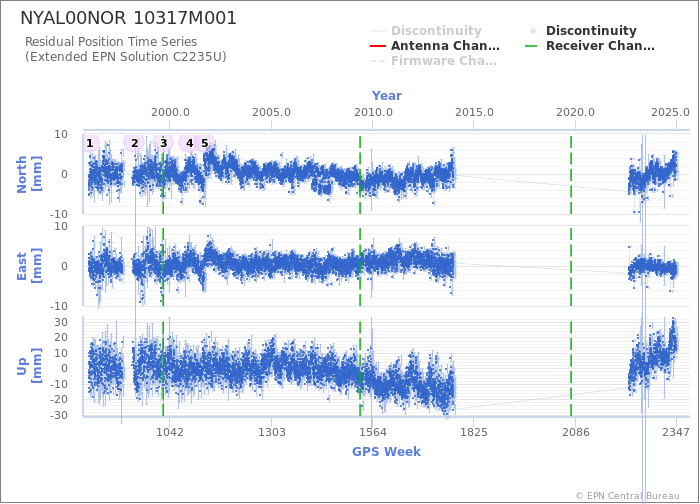Select discontinuity marker 1
The image size is (700, 504).
point(90,143)
